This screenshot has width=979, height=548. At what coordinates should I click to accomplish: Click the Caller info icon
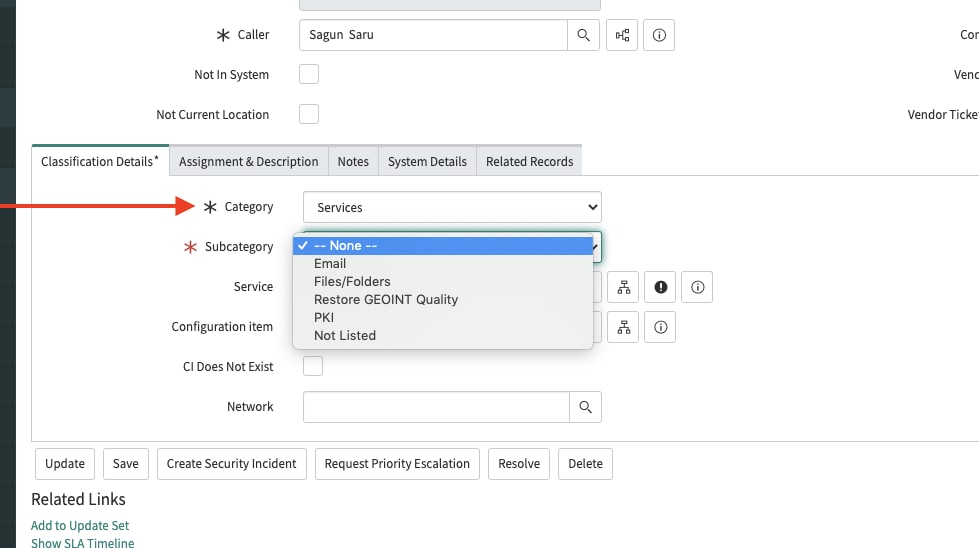coord(659,35)
